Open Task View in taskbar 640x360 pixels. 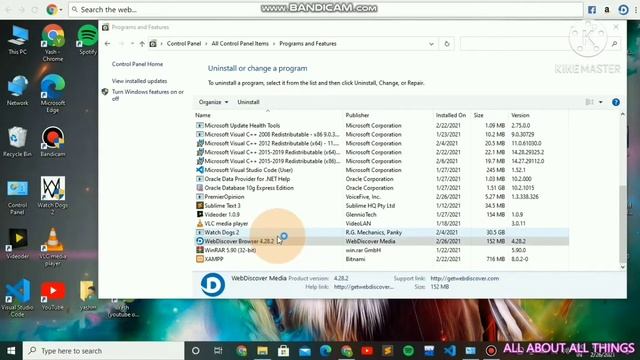point(218,351)
